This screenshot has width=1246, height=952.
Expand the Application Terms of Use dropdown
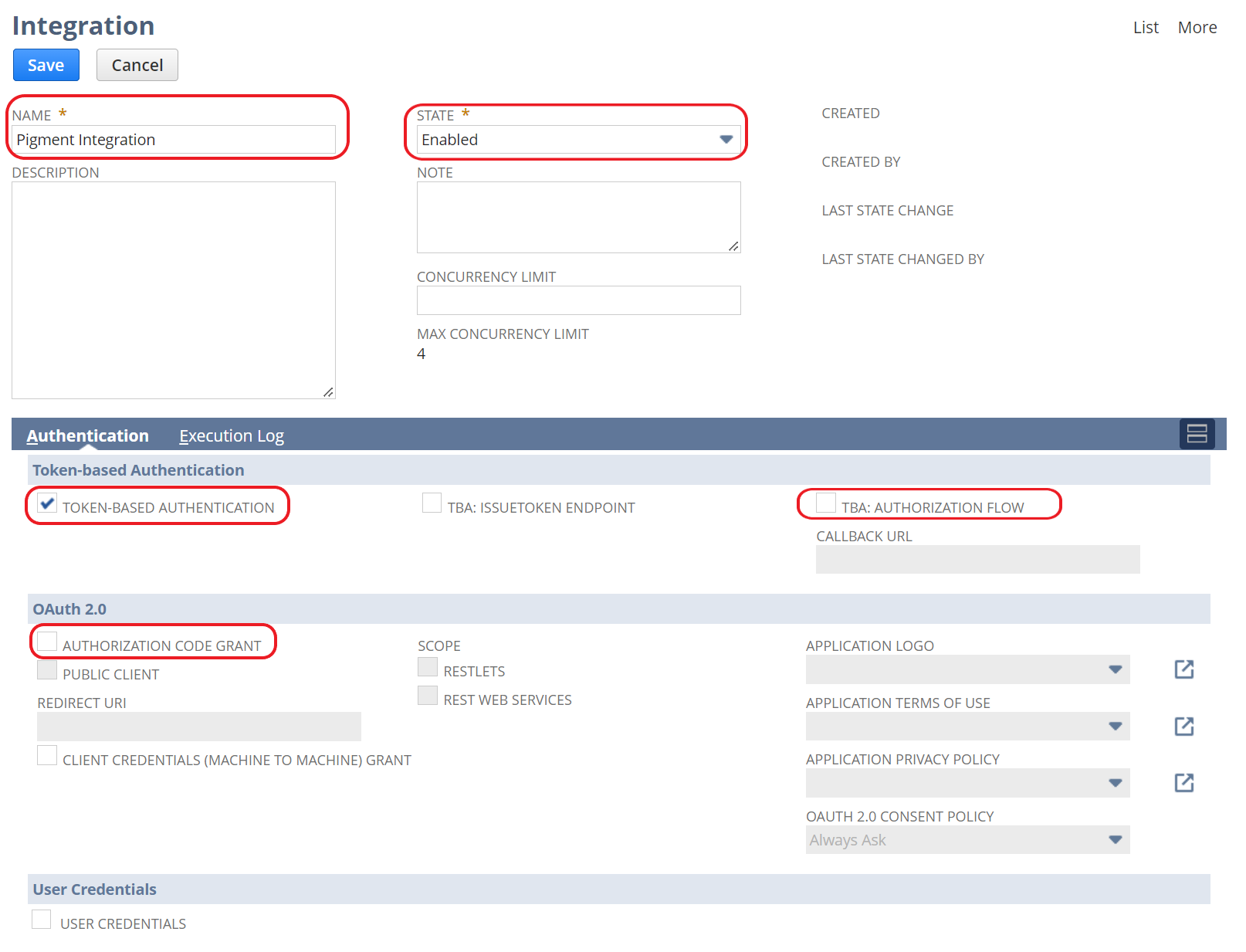[968, 727]
